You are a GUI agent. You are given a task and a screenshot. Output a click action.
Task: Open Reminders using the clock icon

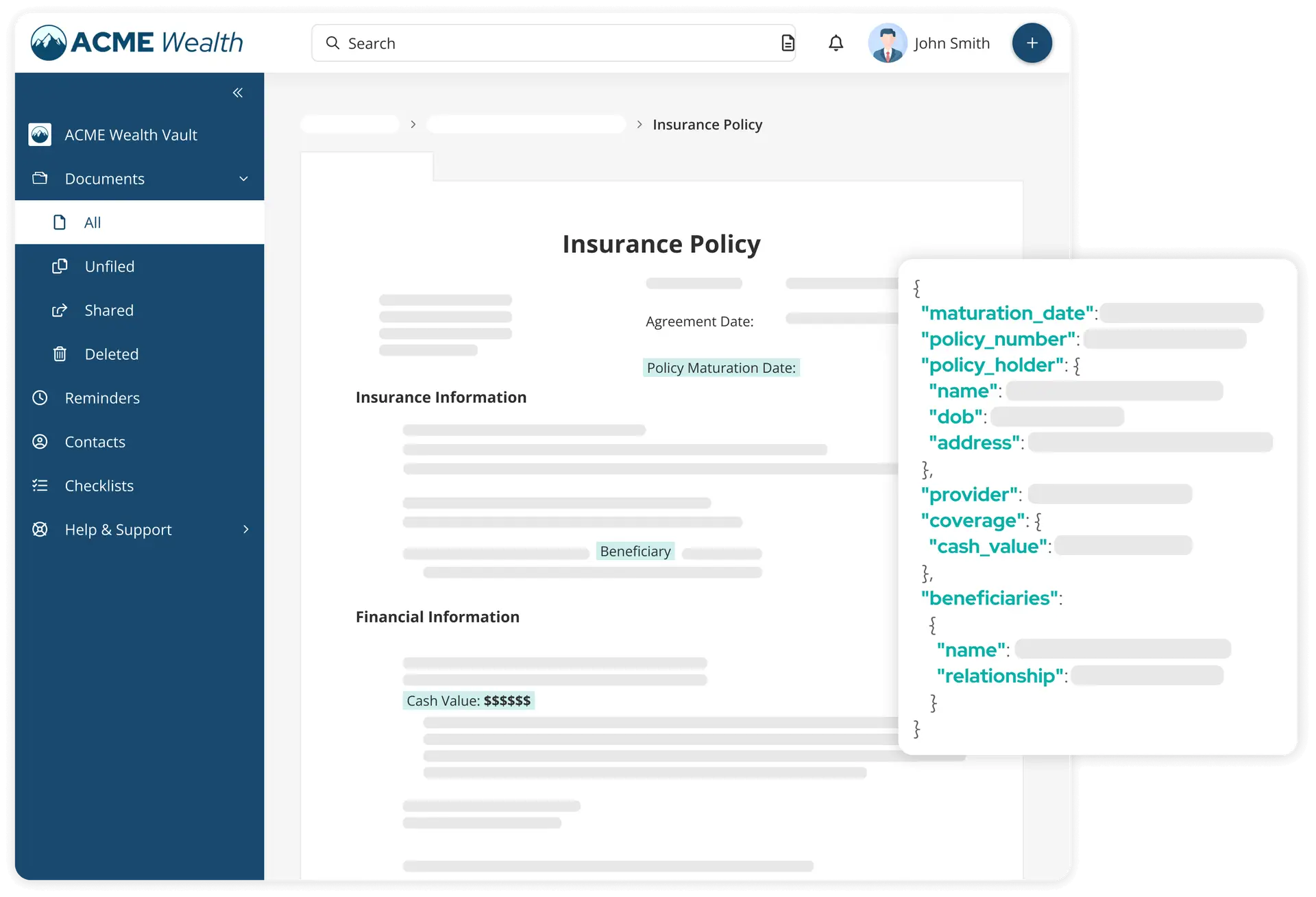40,397
